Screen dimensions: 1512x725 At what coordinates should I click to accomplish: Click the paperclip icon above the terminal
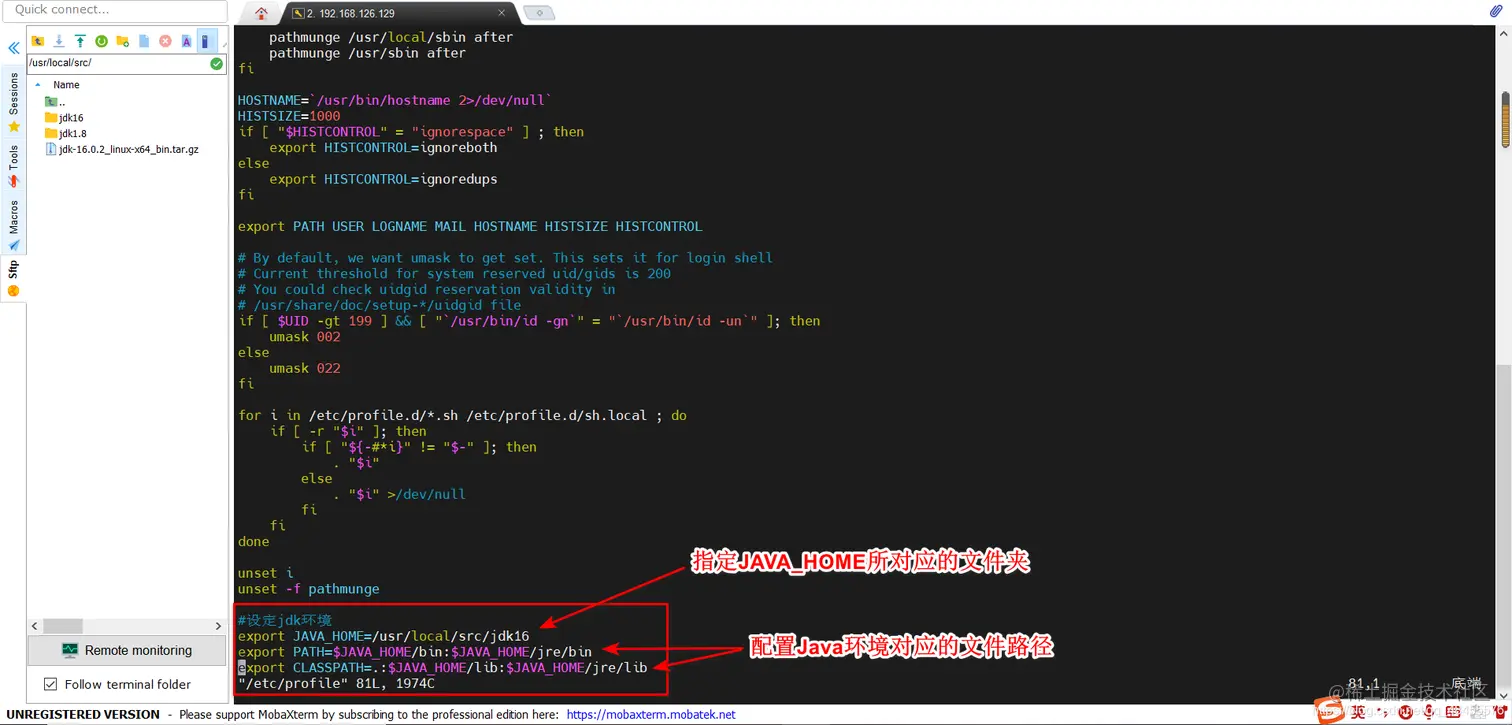(x=1496, y=12)
